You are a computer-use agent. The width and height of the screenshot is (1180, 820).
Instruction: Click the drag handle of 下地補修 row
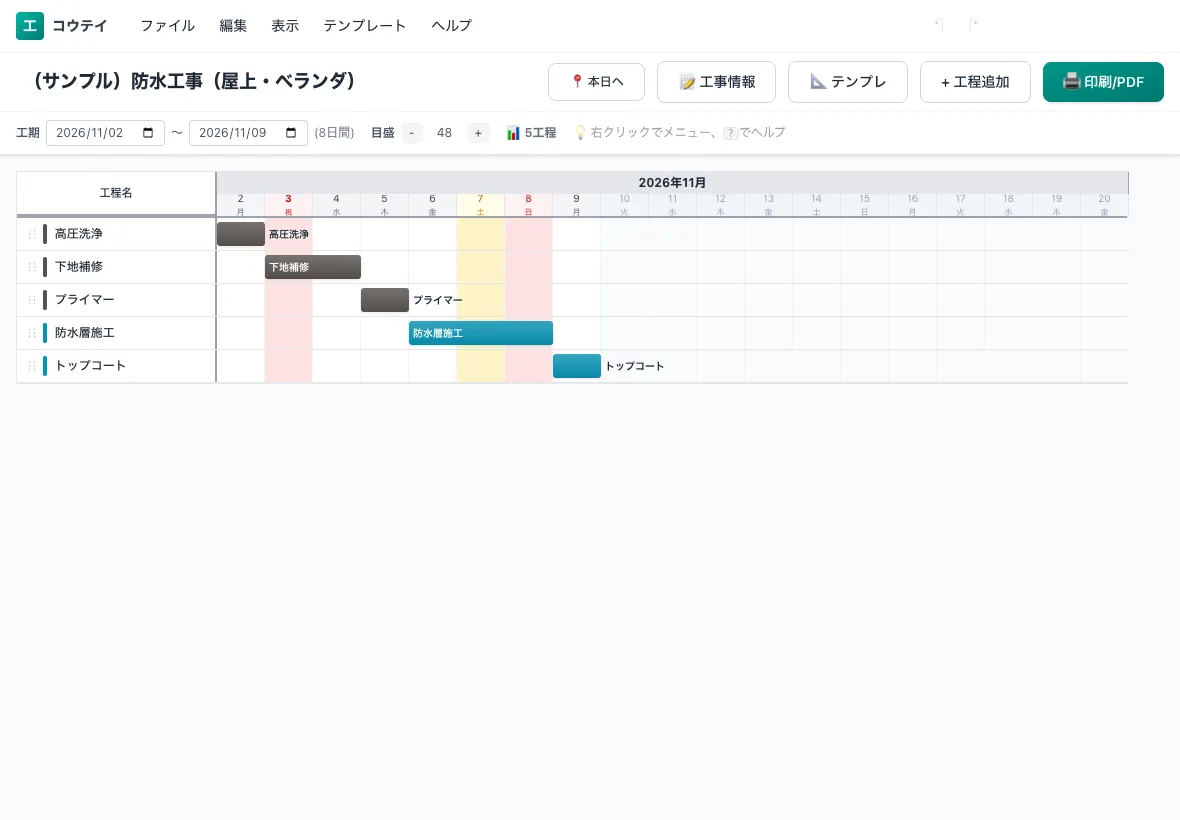pyautogui.click(x=32, y=267)
